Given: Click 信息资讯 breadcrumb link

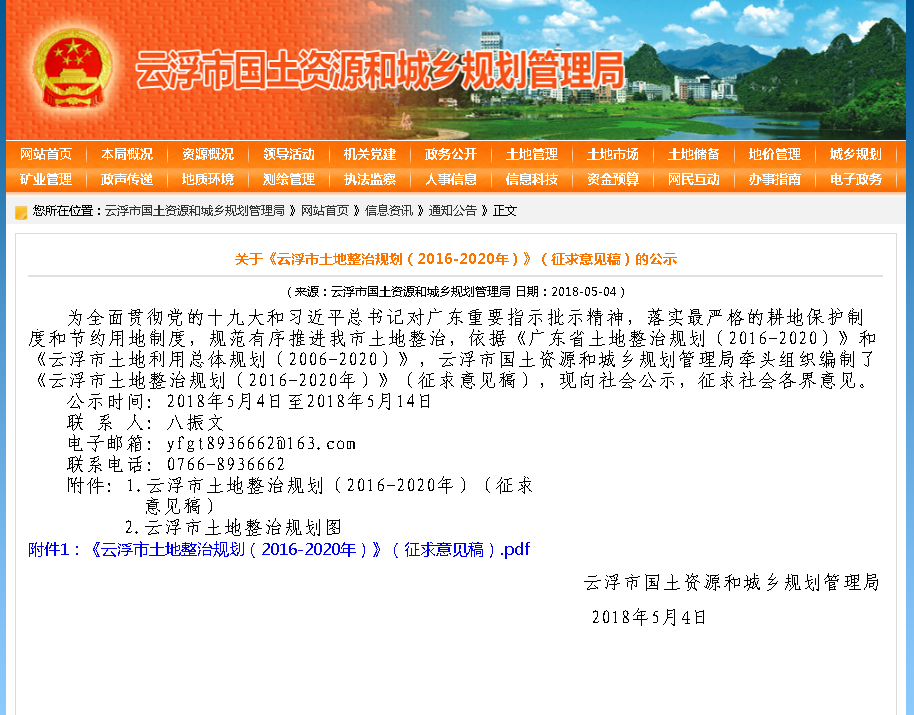Looking at the screenshot, I should click(389, 211).
